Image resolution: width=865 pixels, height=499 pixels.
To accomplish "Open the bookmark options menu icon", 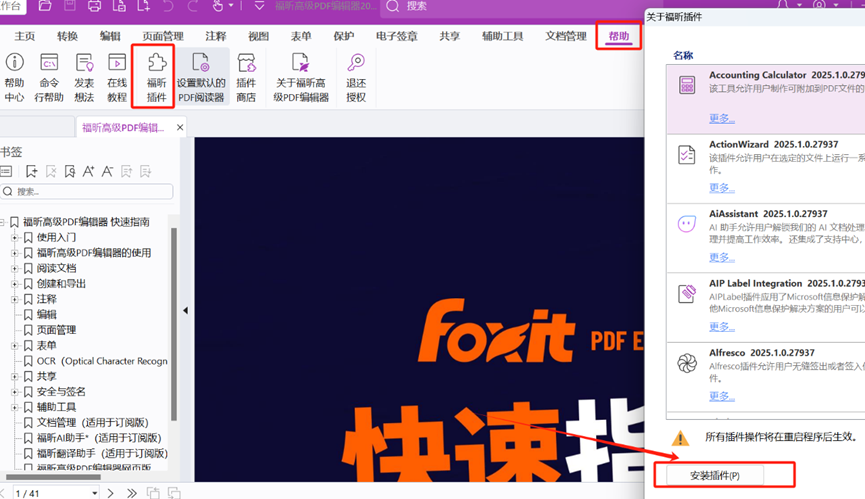I will 6,171.
